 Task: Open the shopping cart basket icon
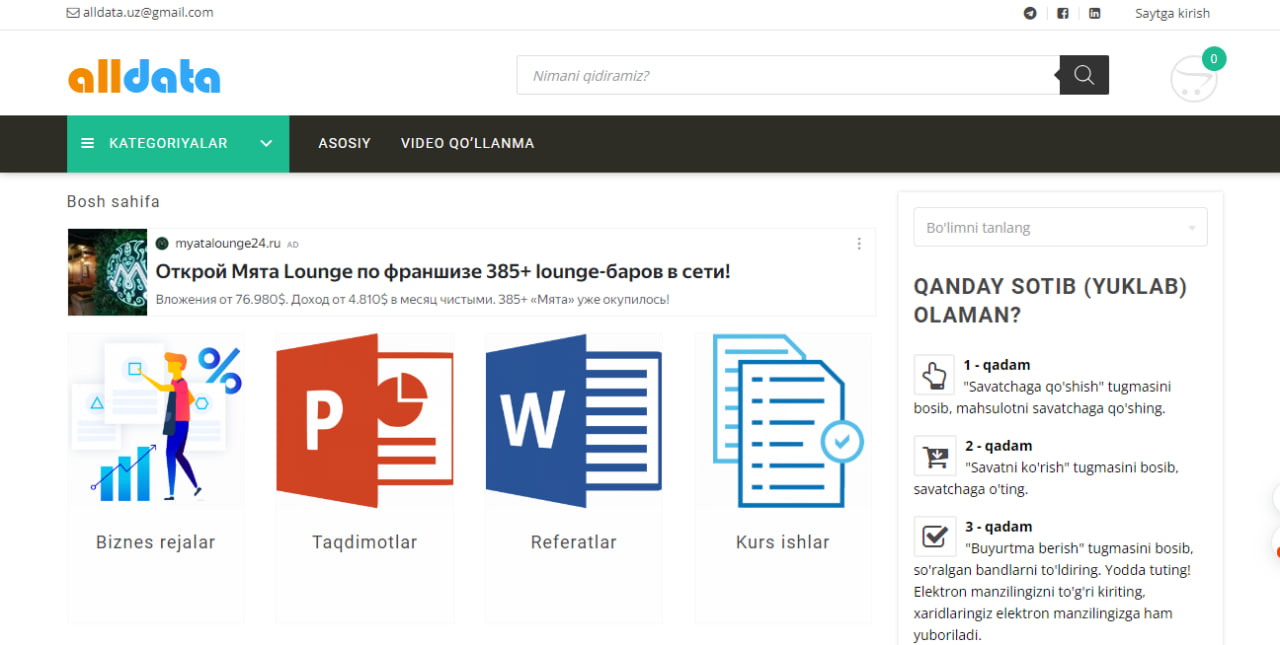pyautogui.click(x=1194, y=79)
